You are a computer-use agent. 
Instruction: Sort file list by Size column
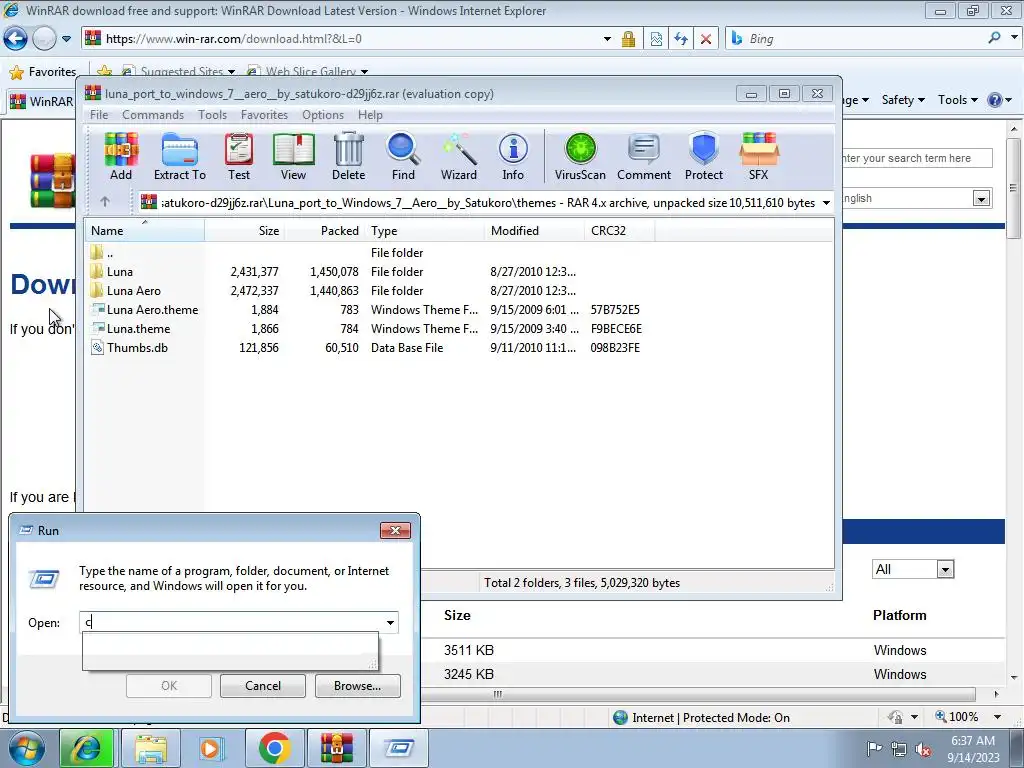[x=244, y=231]
